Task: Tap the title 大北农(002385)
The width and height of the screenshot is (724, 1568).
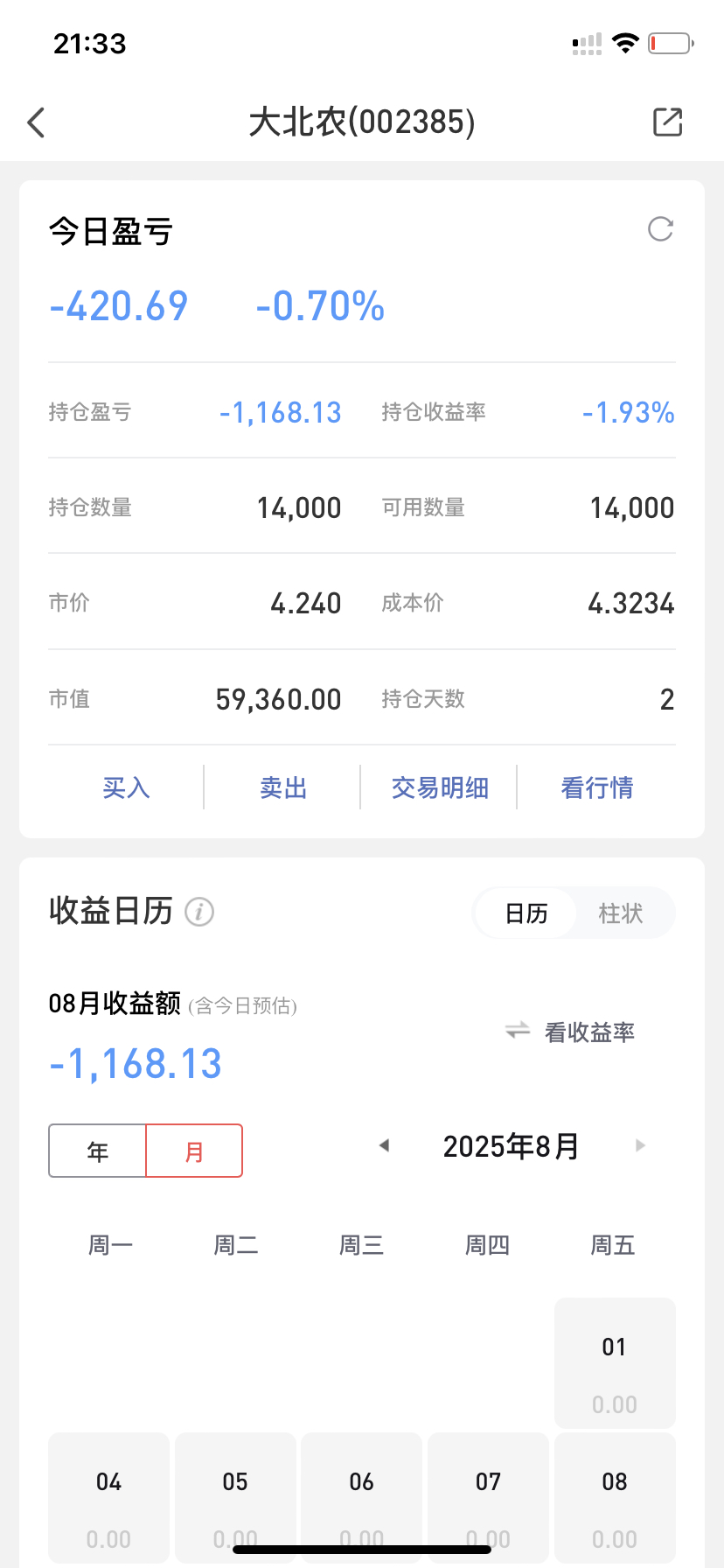Action: [x=362, y=122]
